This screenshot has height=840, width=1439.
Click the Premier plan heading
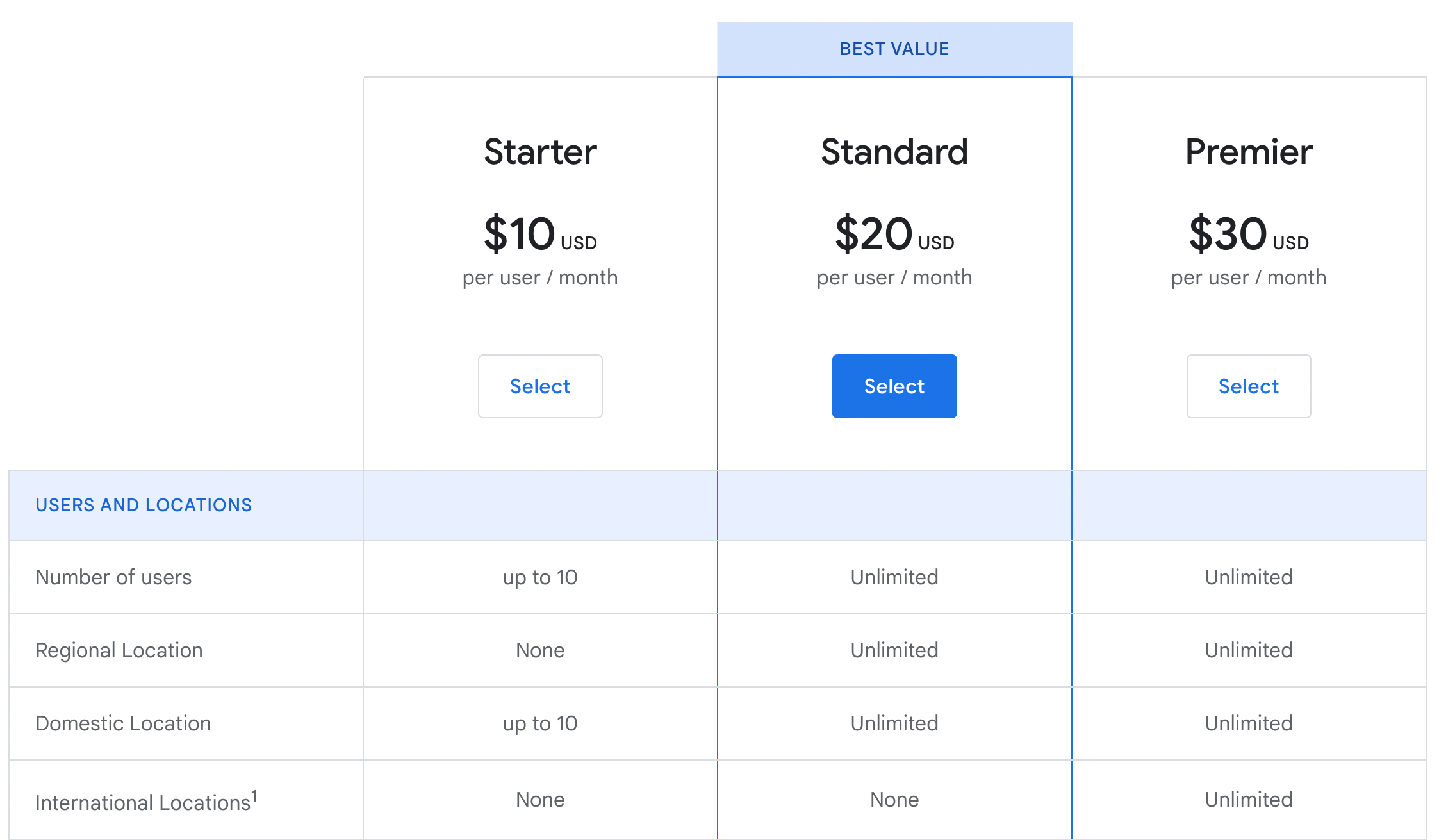click(1249, 152)
